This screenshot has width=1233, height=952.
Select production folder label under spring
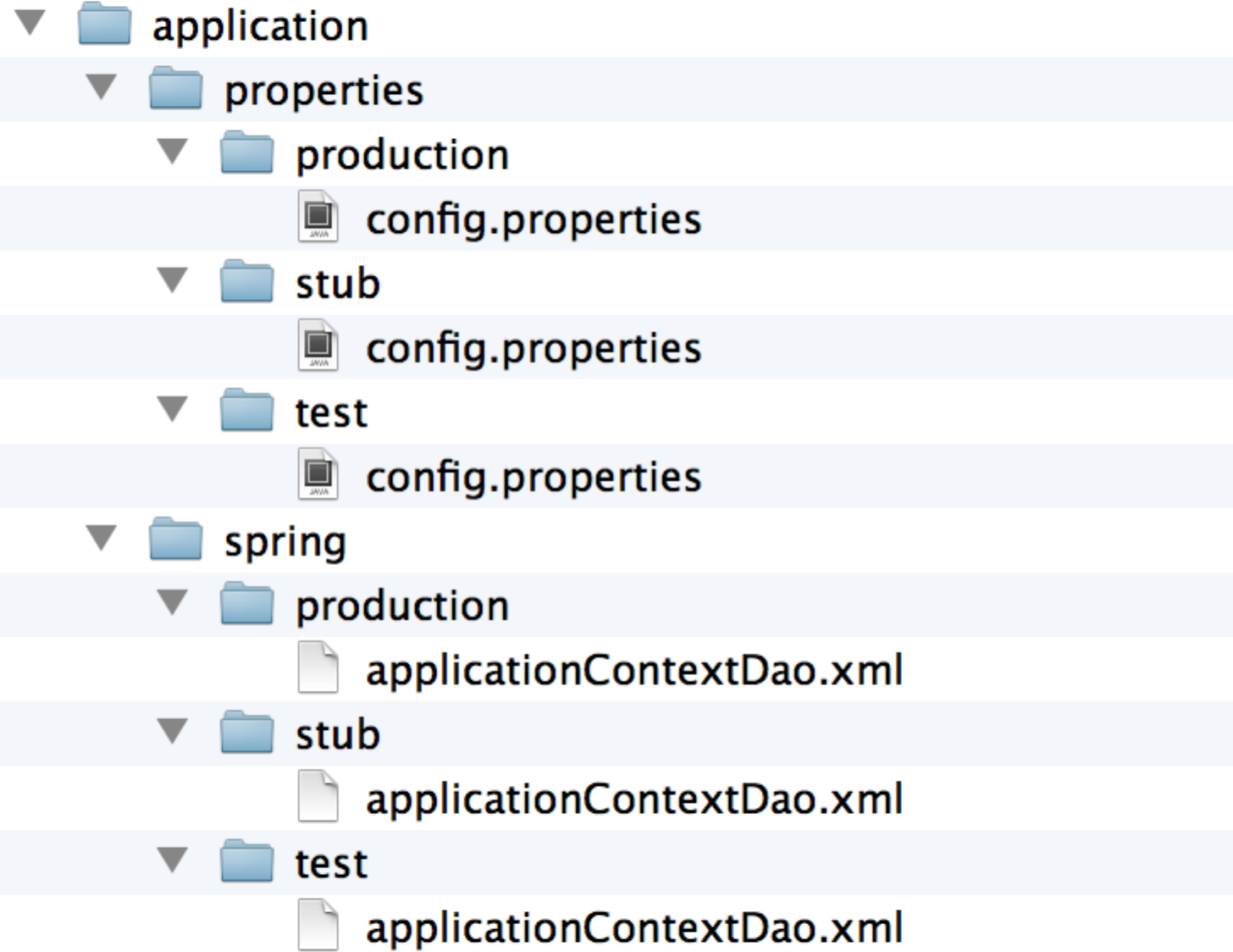point(402,606)
